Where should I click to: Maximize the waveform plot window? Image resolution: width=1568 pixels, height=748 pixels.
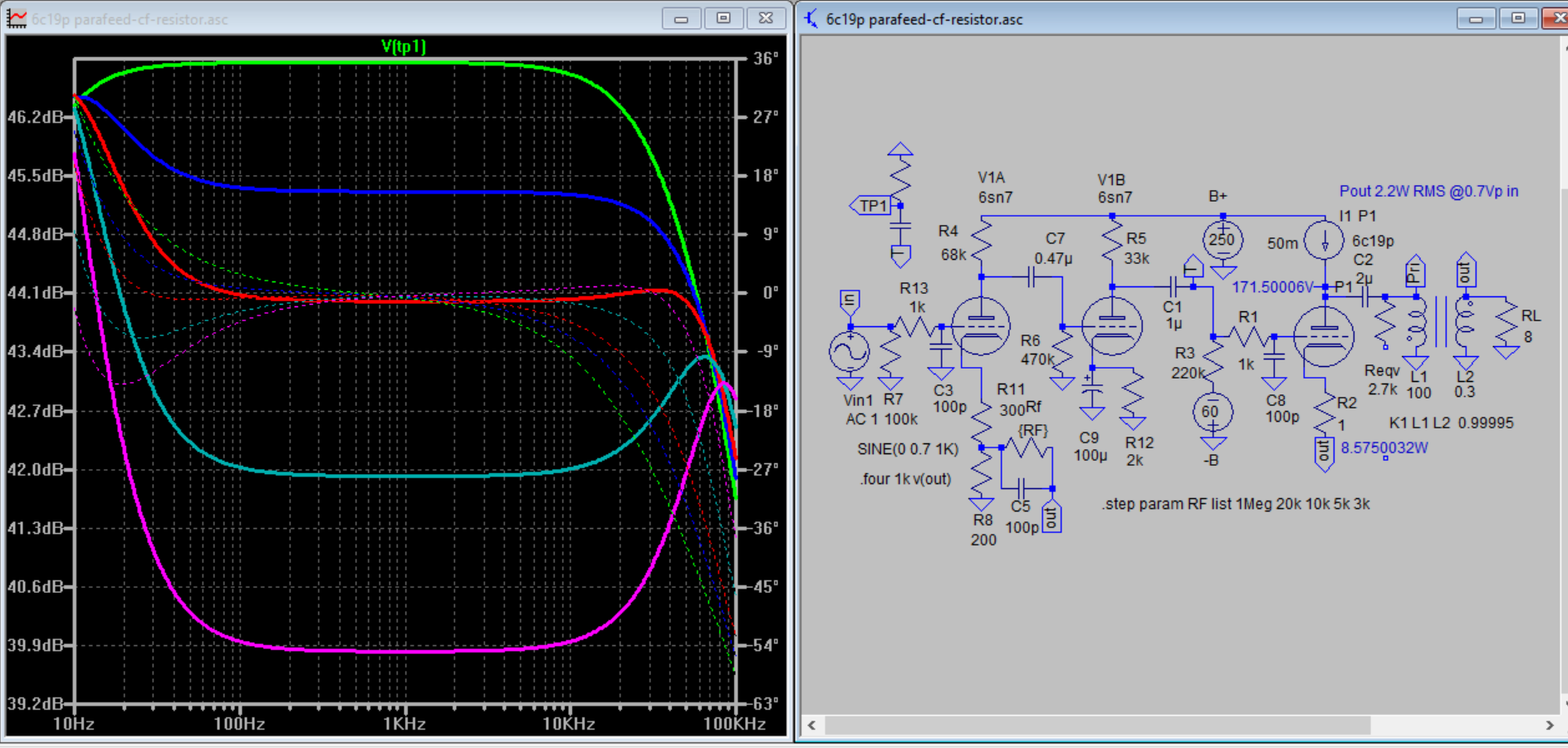pos(723,18)
